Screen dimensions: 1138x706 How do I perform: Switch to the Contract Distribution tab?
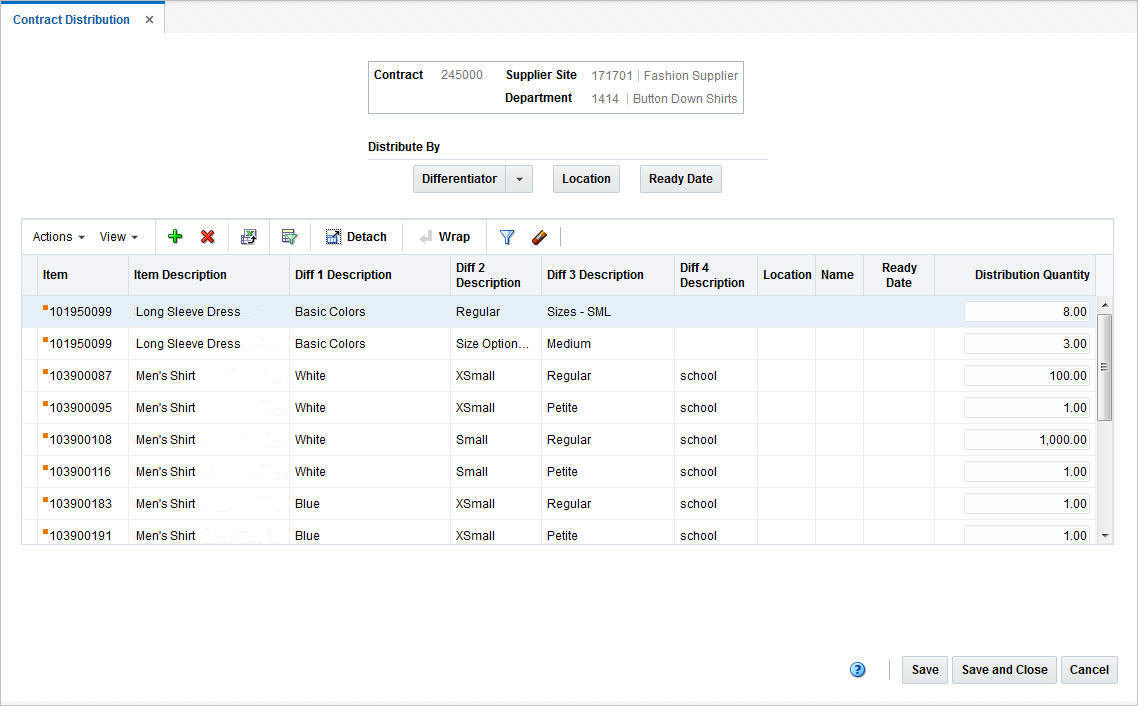pos(70,19)
